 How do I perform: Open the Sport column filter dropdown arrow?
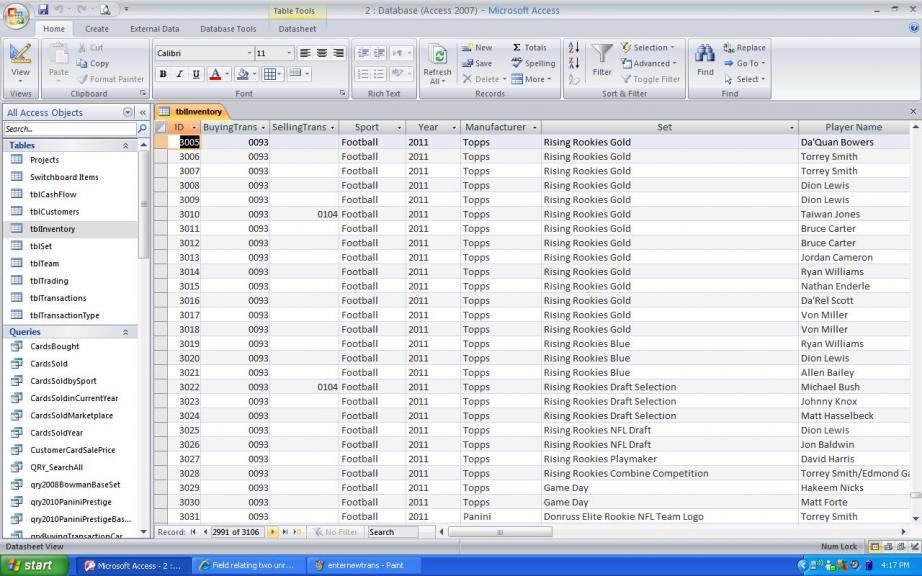399,128
